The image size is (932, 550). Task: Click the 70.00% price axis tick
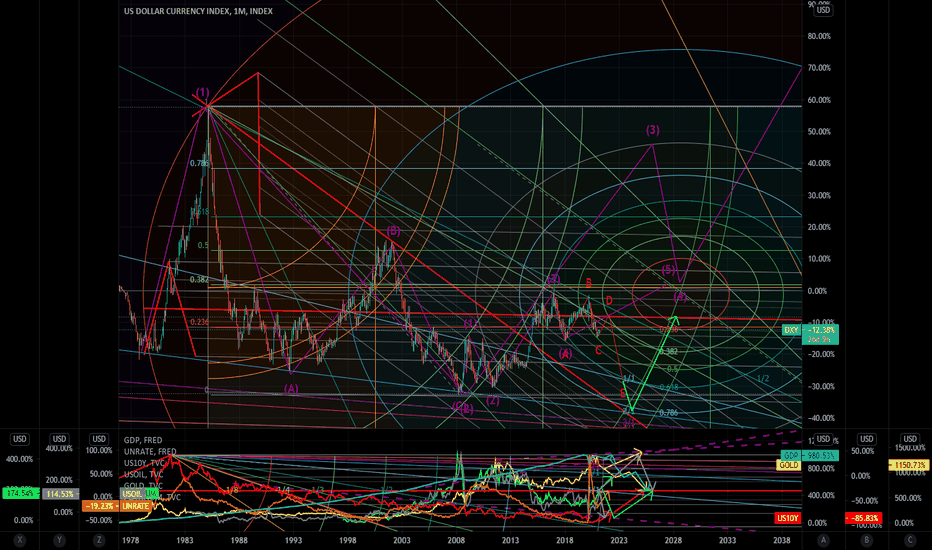[818, 68]
